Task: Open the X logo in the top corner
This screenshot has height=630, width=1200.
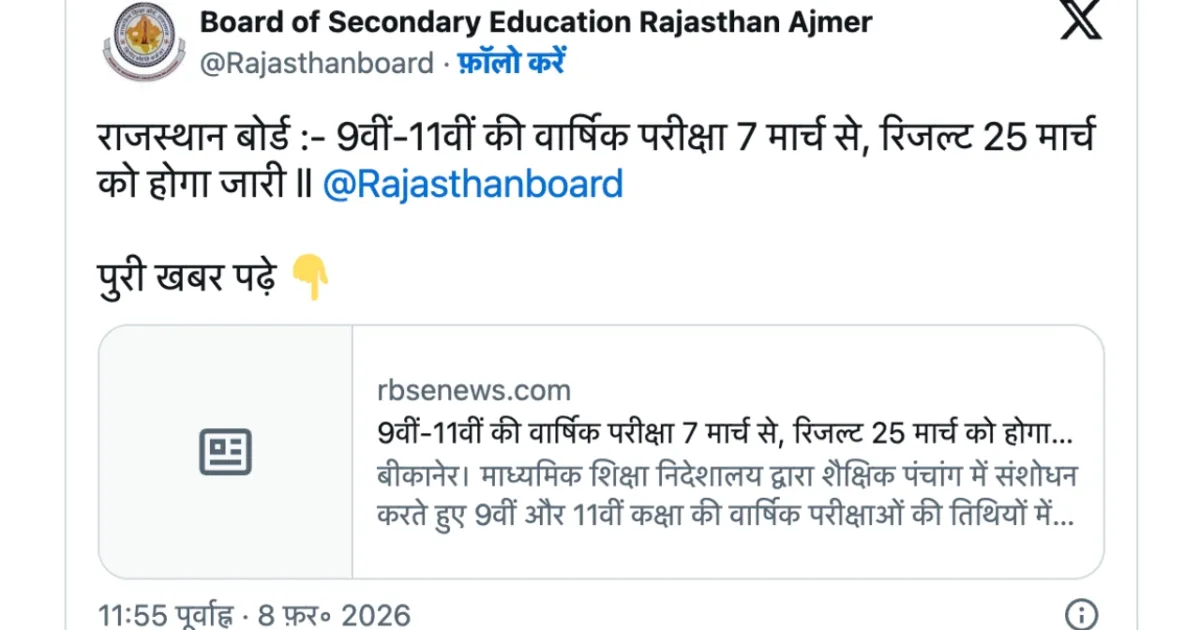Action: (x=1081, y=21)
